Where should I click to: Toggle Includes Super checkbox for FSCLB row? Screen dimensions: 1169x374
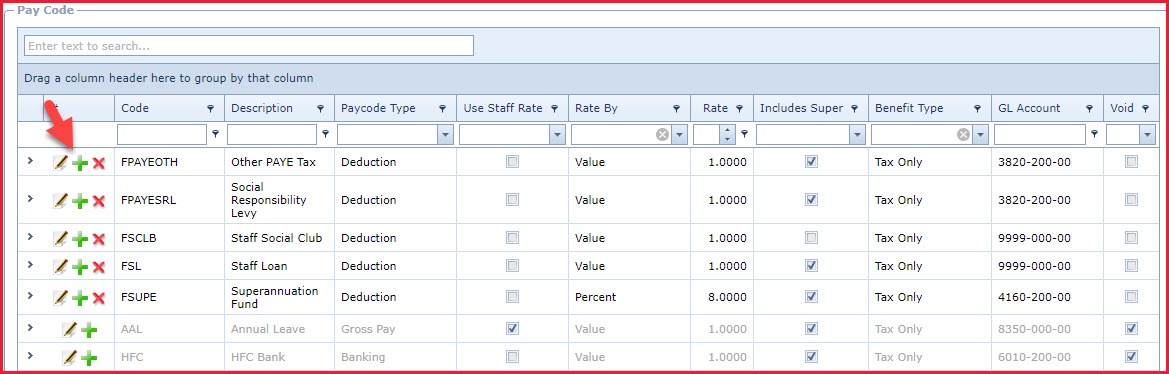point(812,238)
